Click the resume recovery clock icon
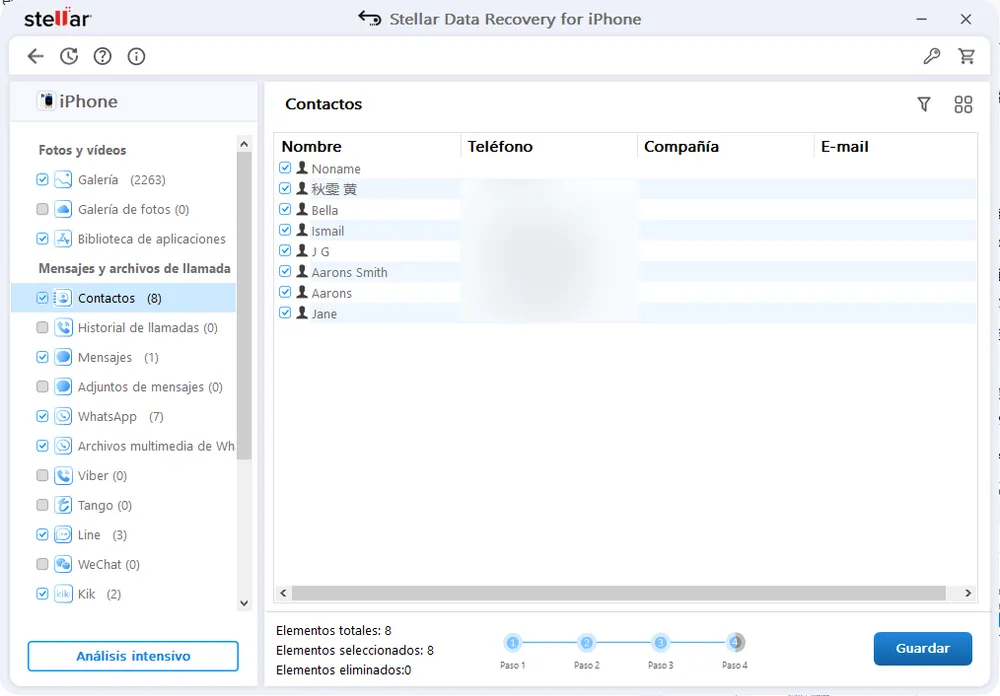The image size is (1000, 696). pyautogui.click(x=69, y=56)
